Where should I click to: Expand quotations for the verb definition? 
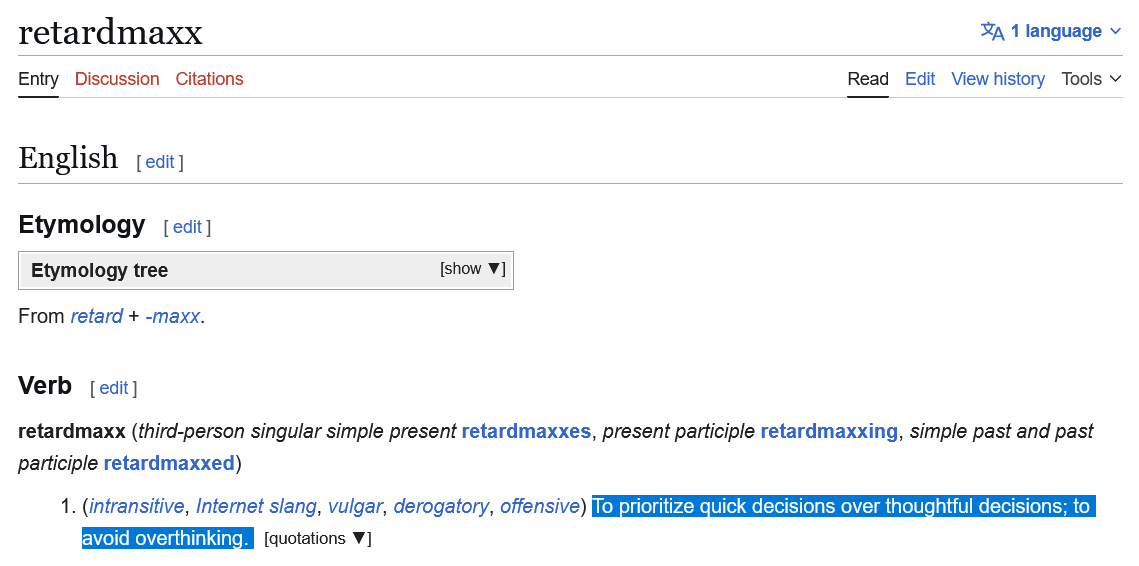pos(318,538)
